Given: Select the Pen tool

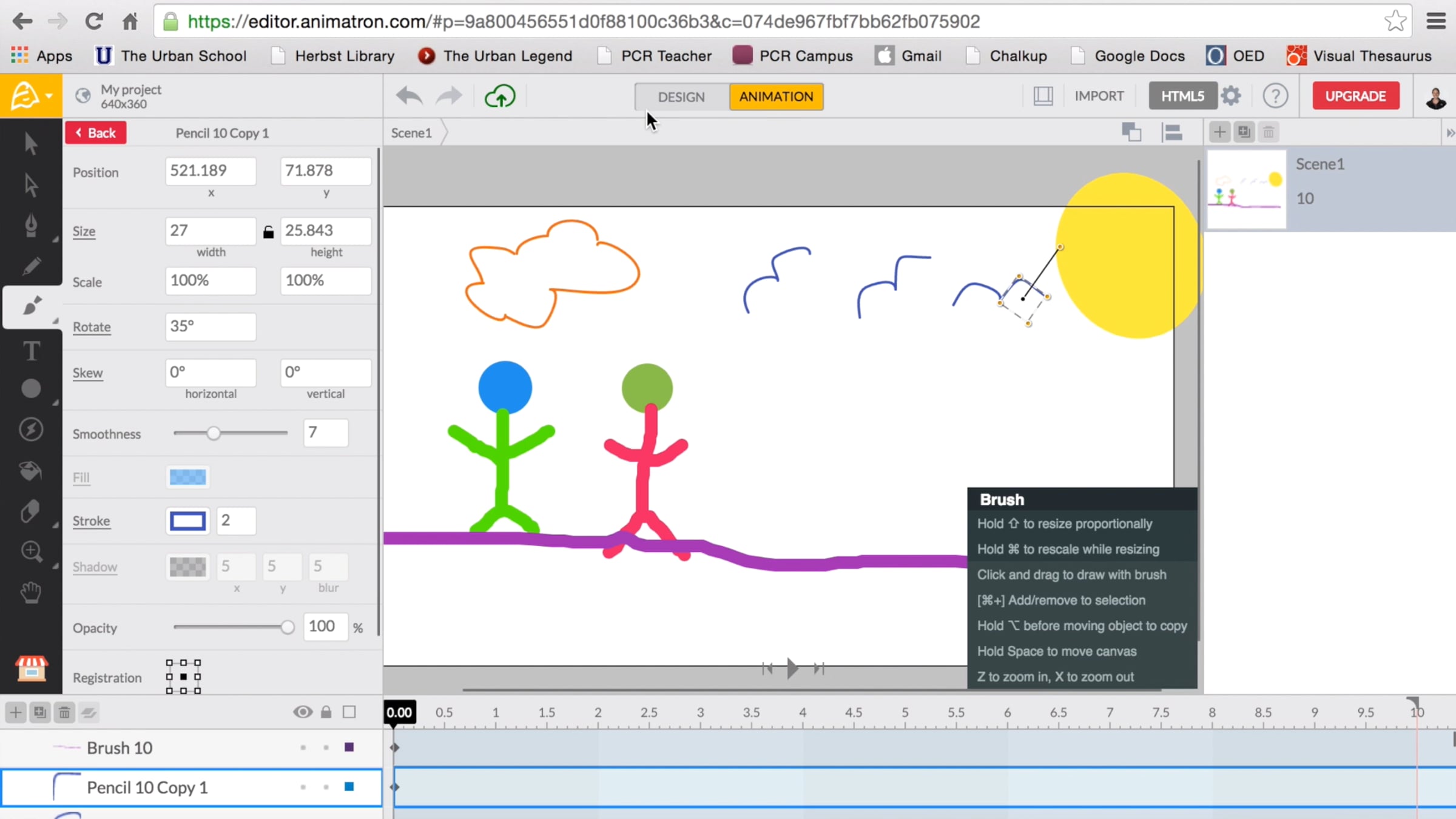Looking at the screenshot, I should 31,225.
